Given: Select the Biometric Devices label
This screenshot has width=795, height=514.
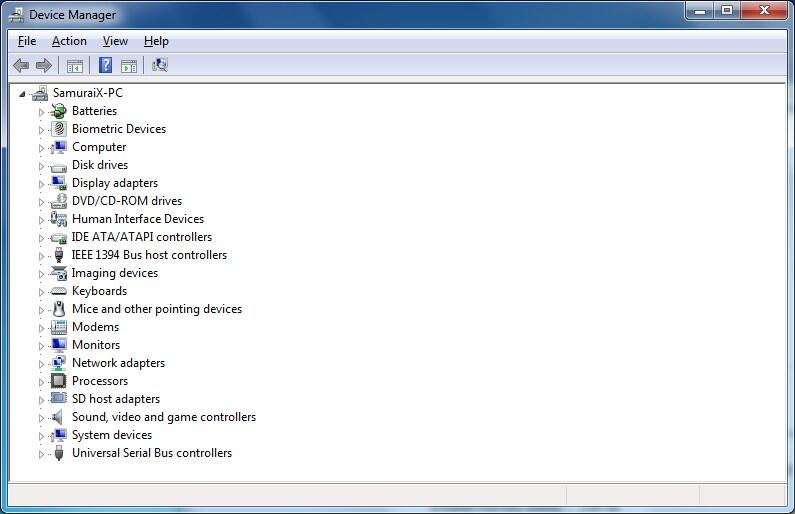Looking at the screenshot, I should 119,129.
